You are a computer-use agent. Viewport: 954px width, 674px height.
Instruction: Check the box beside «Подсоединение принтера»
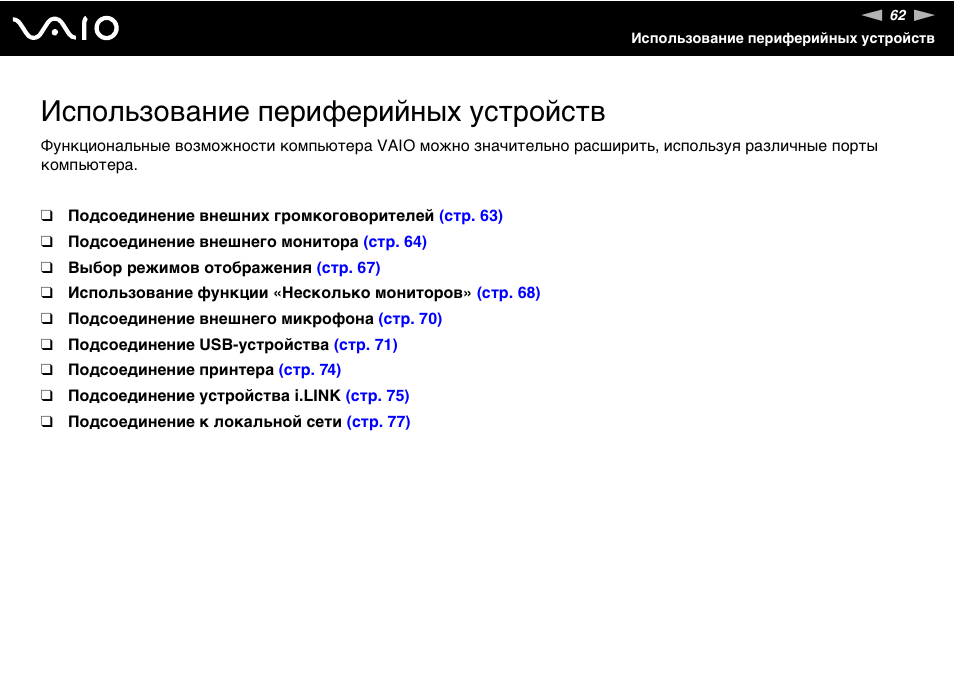46,370
